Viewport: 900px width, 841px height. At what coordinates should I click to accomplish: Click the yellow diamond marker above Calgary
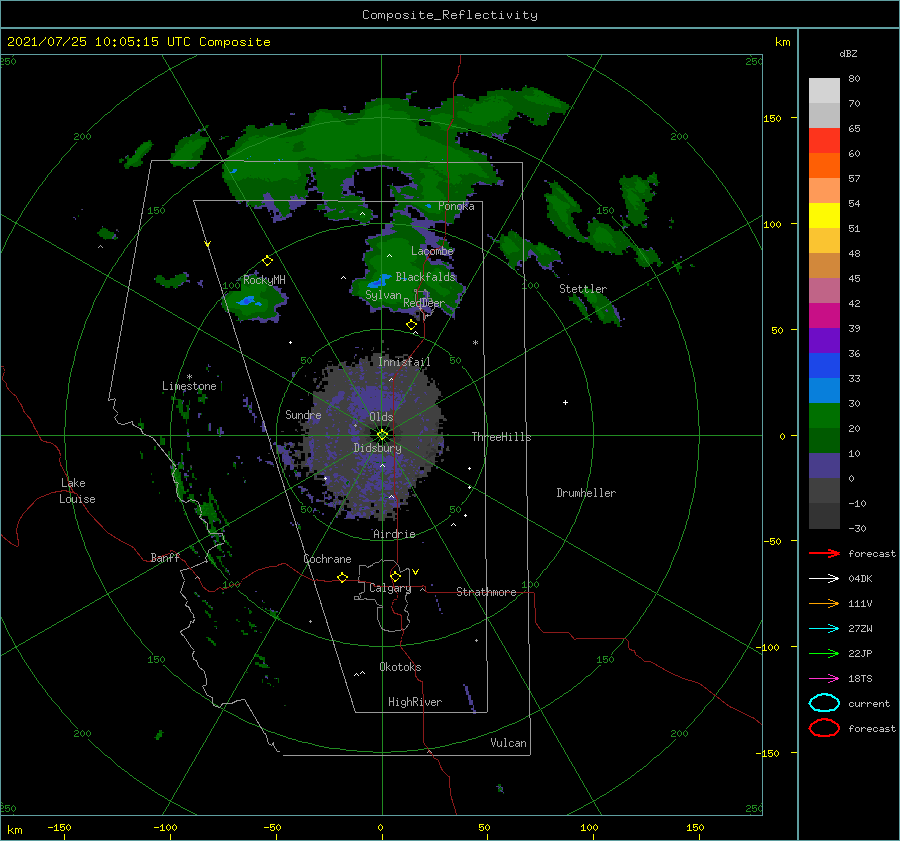click(395, 576)
